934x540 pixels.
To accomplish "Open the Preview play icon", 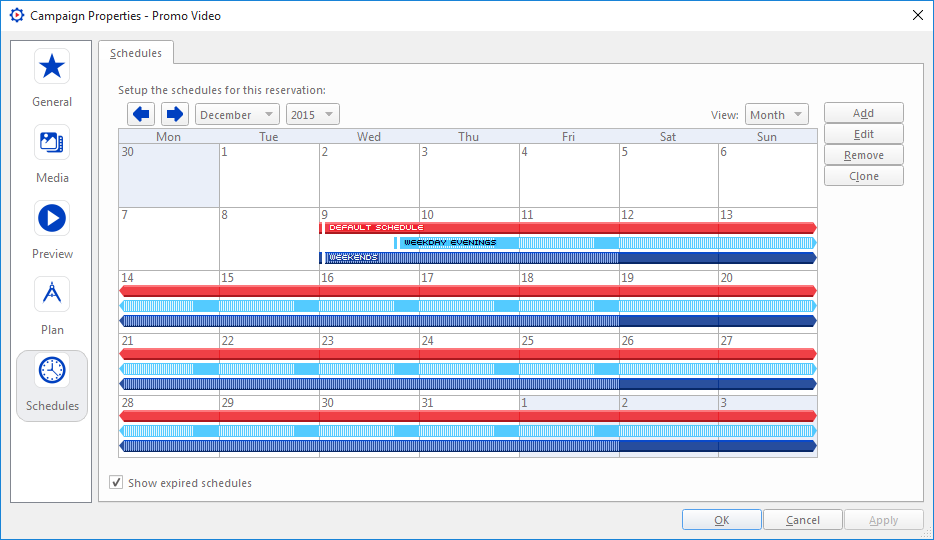I will [52, 219].
